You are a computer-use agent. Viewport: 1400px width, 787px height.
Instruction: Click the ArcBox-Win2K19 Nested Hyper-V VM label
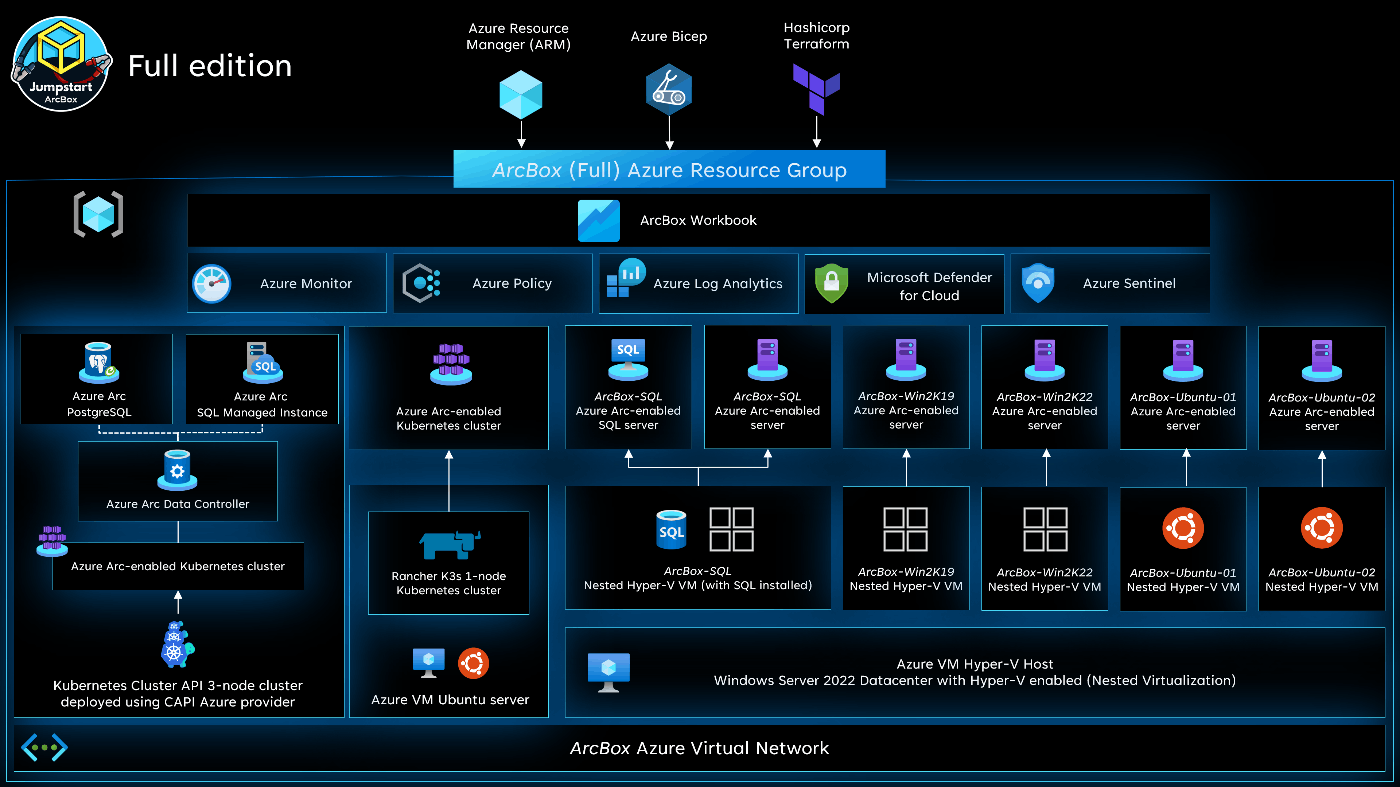906,579
